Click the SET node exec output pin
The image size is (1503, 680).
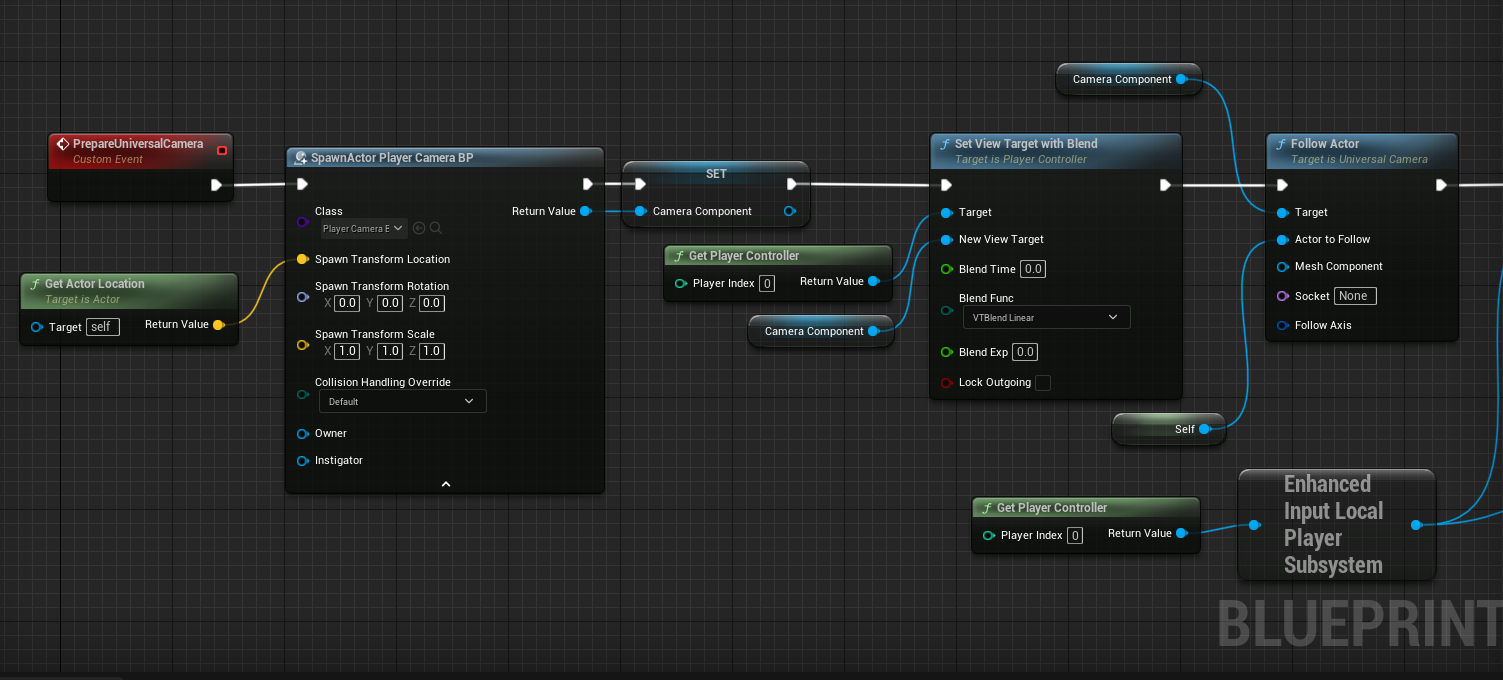[x=792, y=184]
